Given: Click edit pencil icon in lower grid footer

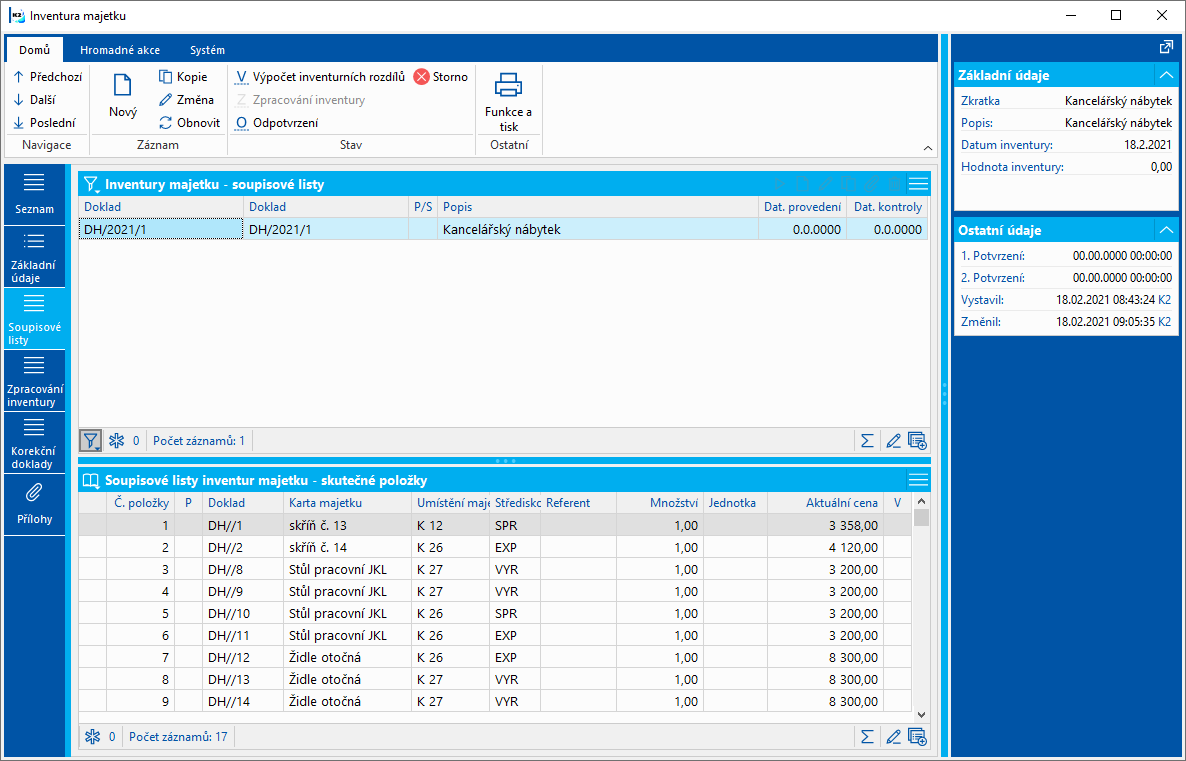Looking at the screenshot, I should (x=893, y=737).
